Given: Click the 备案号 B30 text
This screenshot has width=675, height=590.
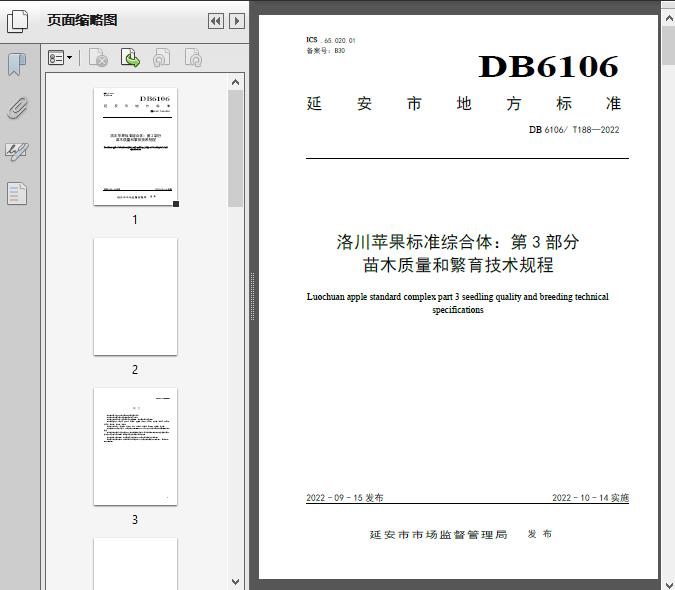Looking at the screenshot, I should point(325,50).
